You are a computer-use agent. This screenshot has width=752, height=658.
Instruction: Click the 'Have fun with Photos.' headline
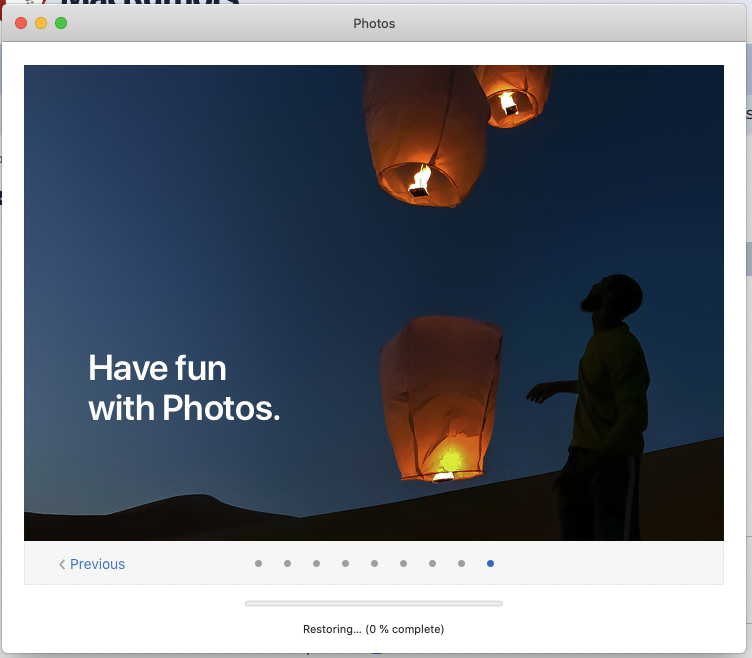[184, 388]
